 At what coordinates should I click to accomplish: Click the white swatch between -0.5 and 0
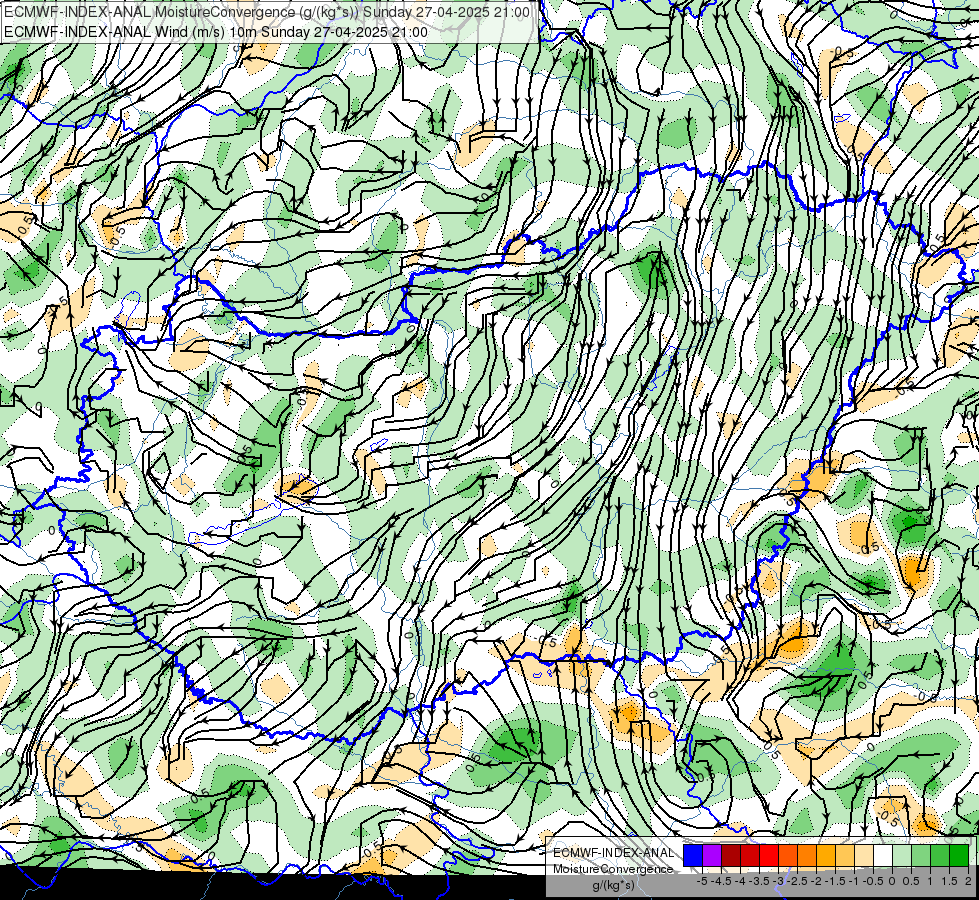pyautogui.click(x=883, y=856)
